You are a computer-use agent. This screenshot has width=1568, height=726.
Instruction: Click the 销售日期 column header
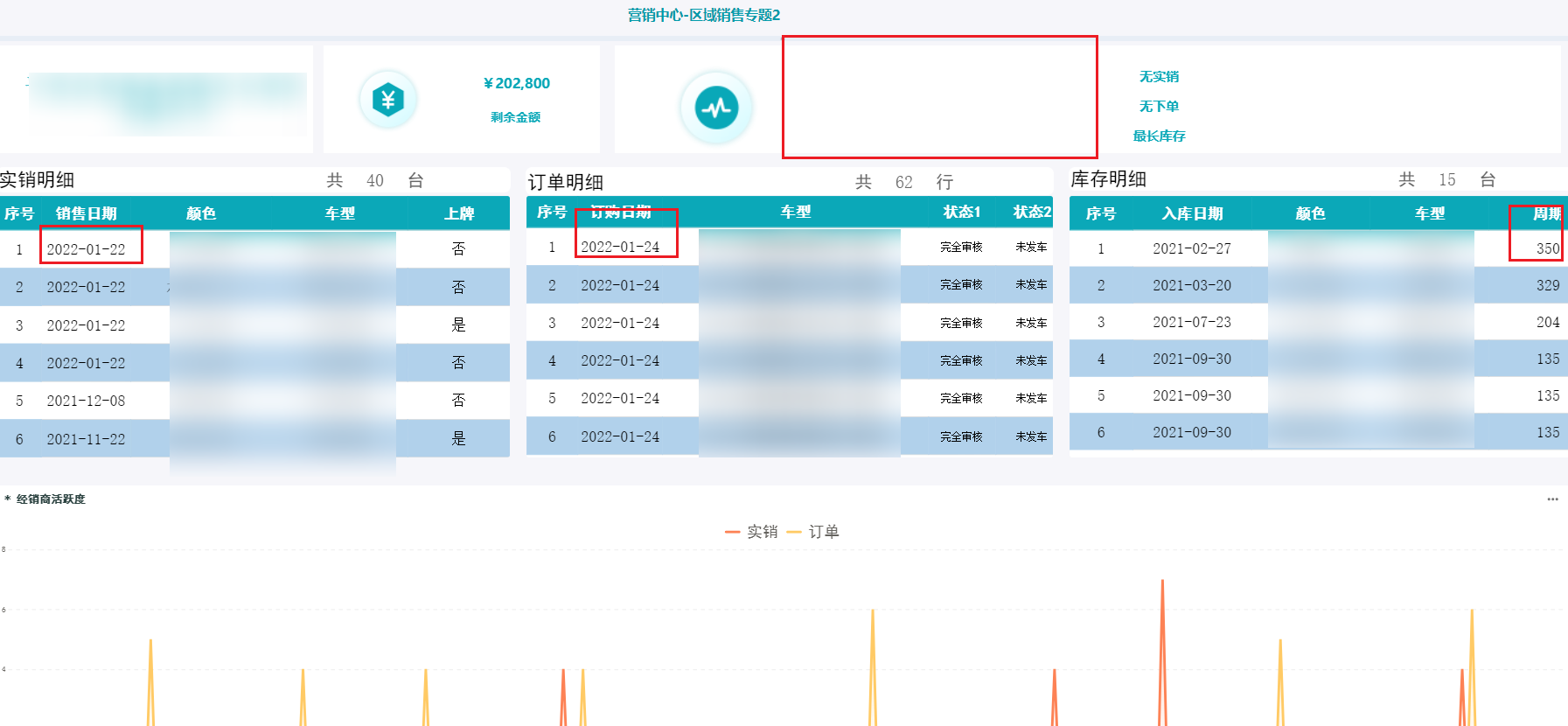pyautogui.click(x=86, y=213)
